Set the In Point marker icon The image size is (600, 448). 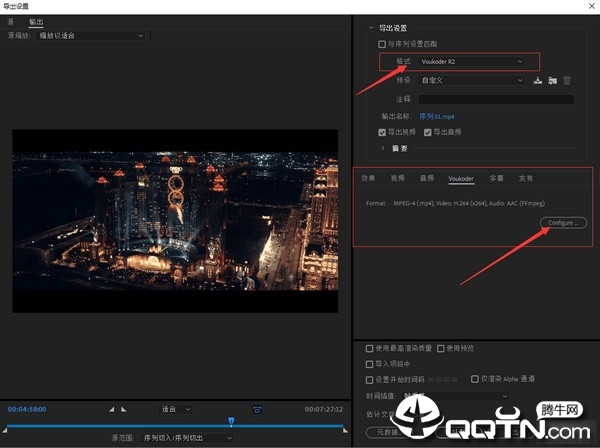[111, 409]
